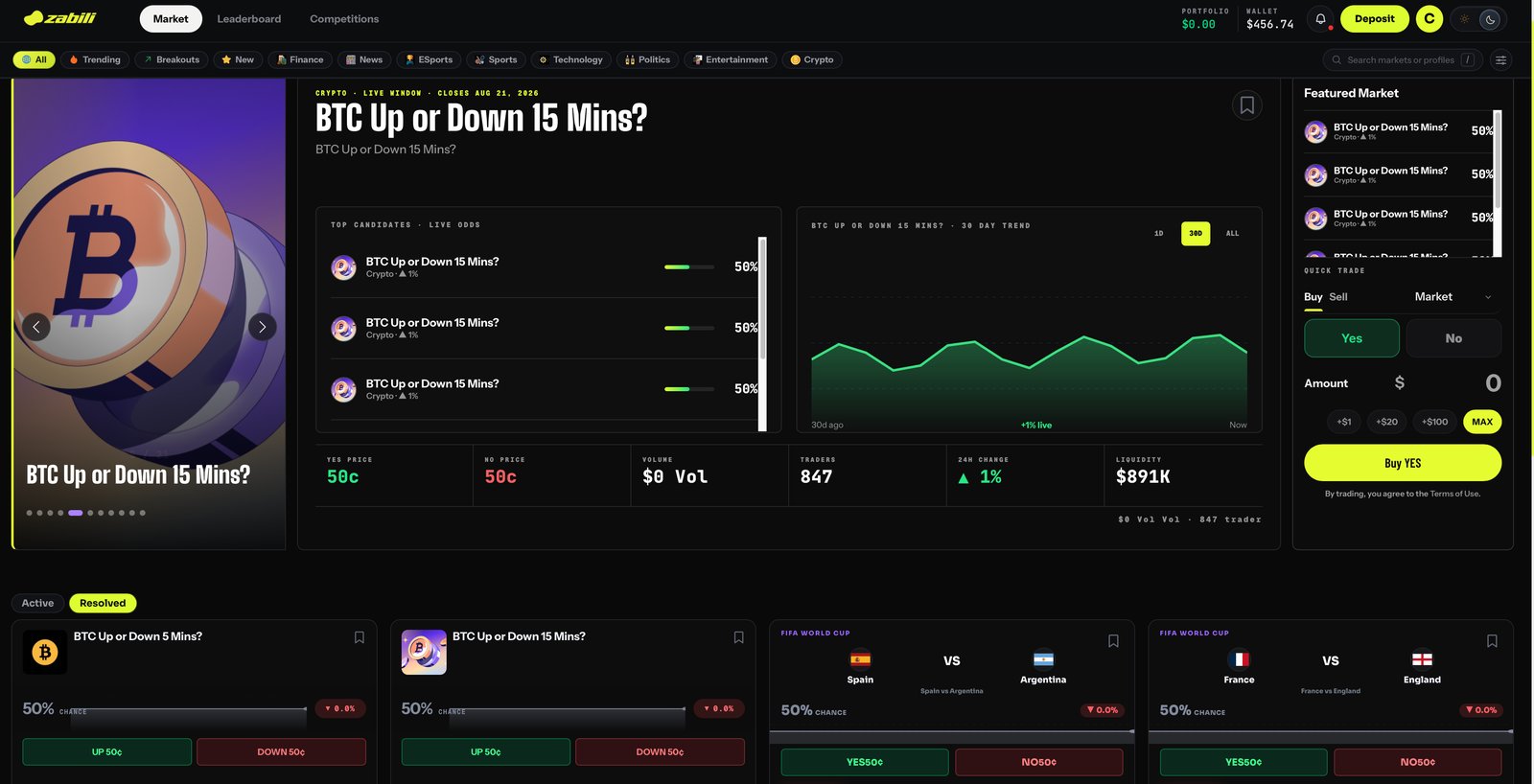Click the first Top Candidates row avatar
The width and height of the screenshot is (1534, 784).
343,267
